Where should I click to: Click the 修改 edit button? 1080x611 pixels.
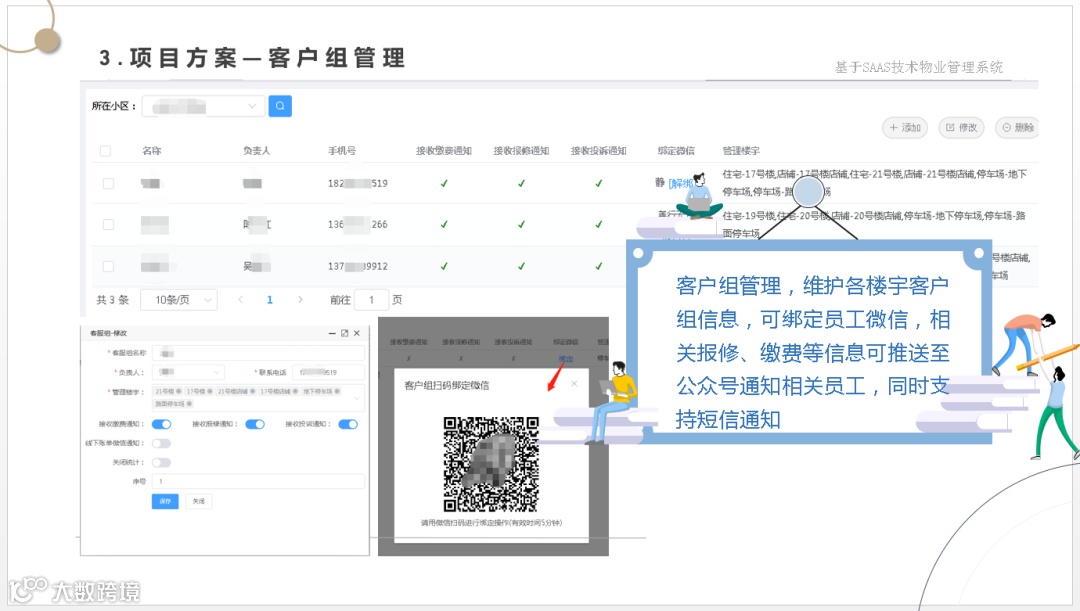point(962,127)
